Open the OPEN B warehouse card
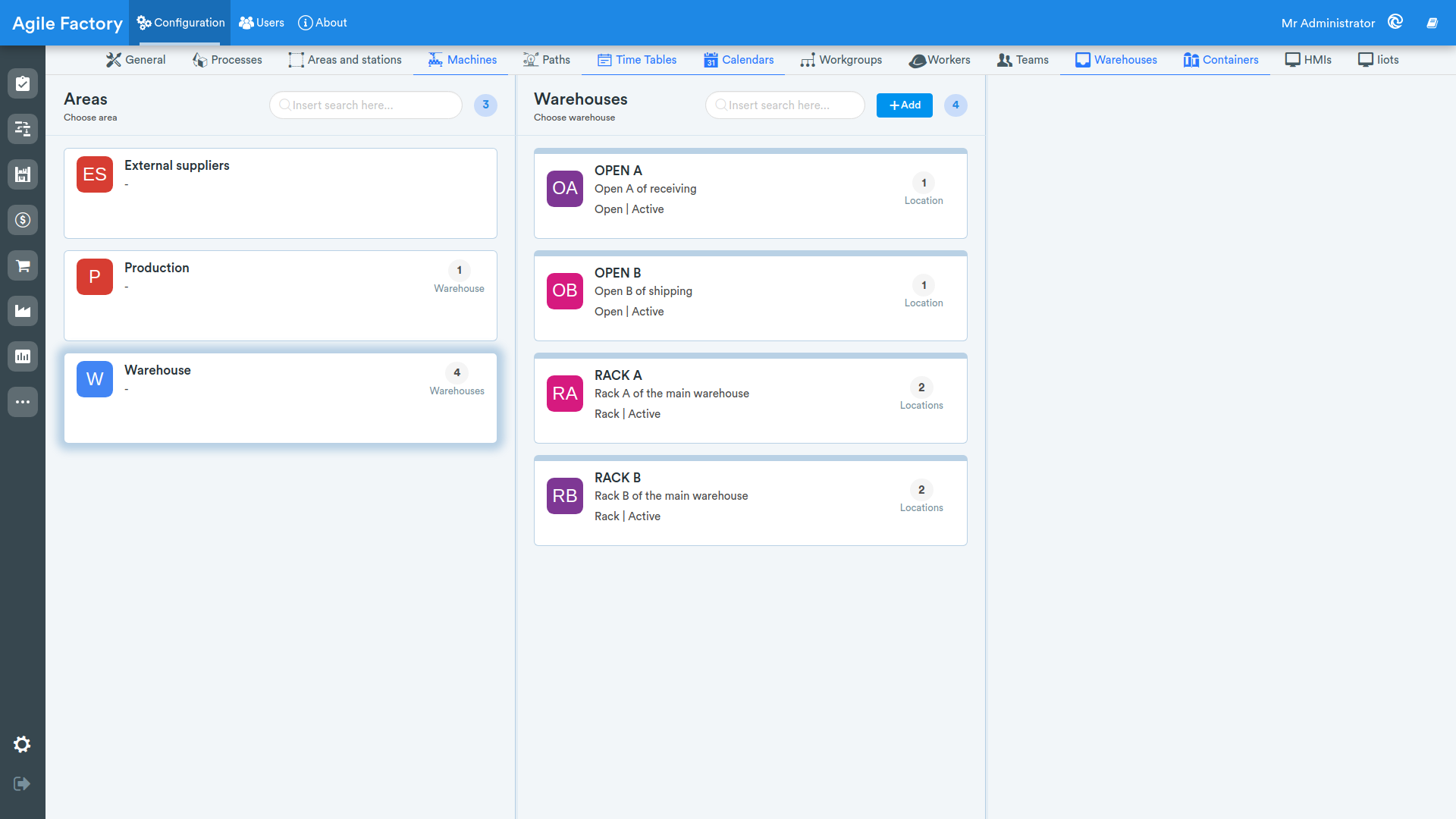This screenshot has width=1456, height=819. point(751,296)
